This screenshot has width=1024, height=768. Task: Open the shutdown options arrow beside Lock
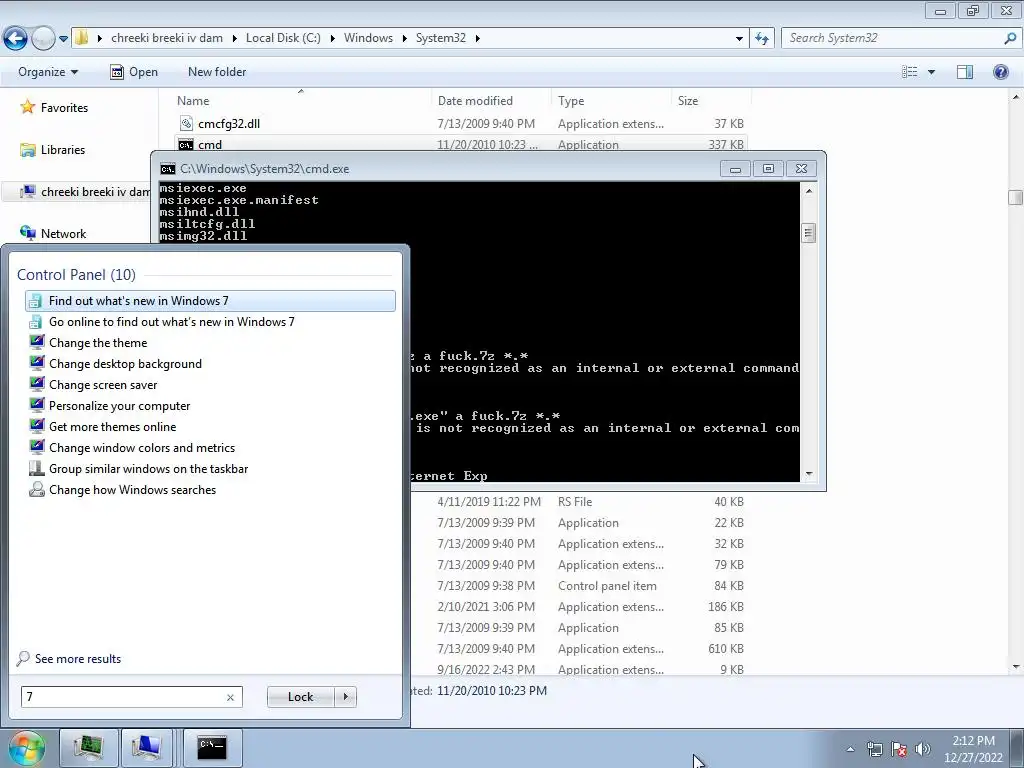click(345, 697)
